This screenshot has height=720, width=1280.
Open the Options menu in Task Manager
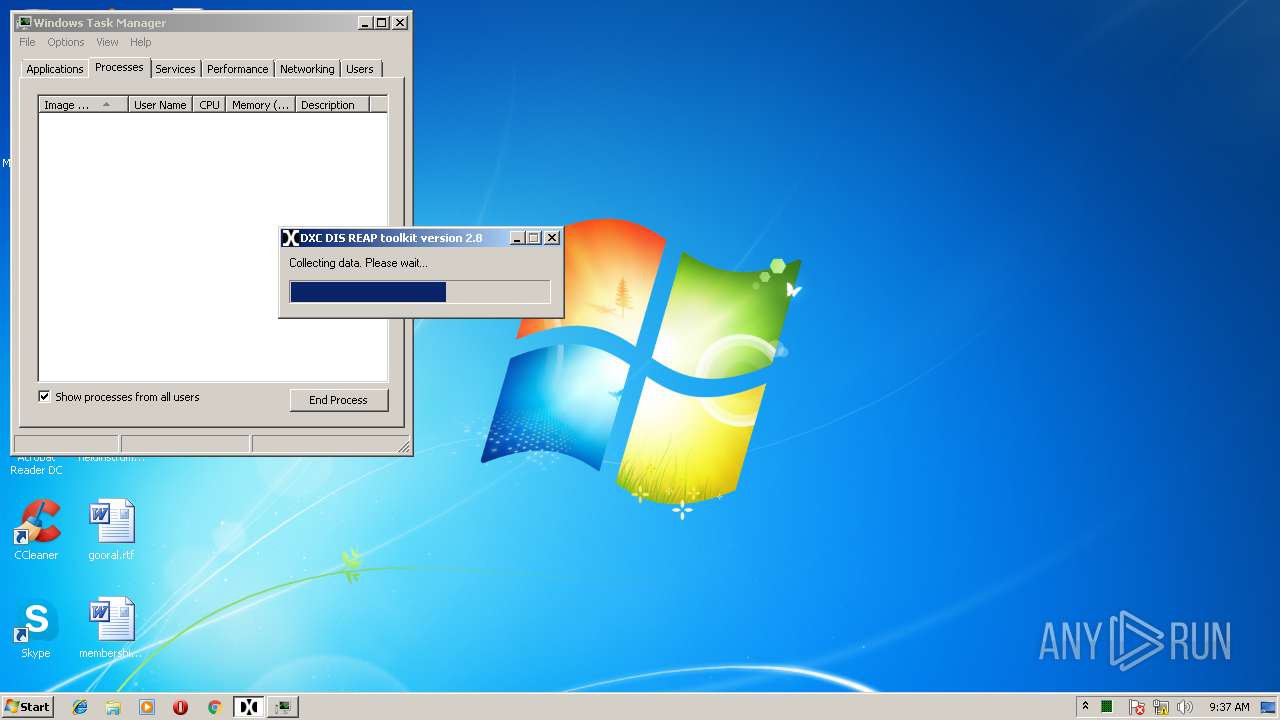coord(66,42)
